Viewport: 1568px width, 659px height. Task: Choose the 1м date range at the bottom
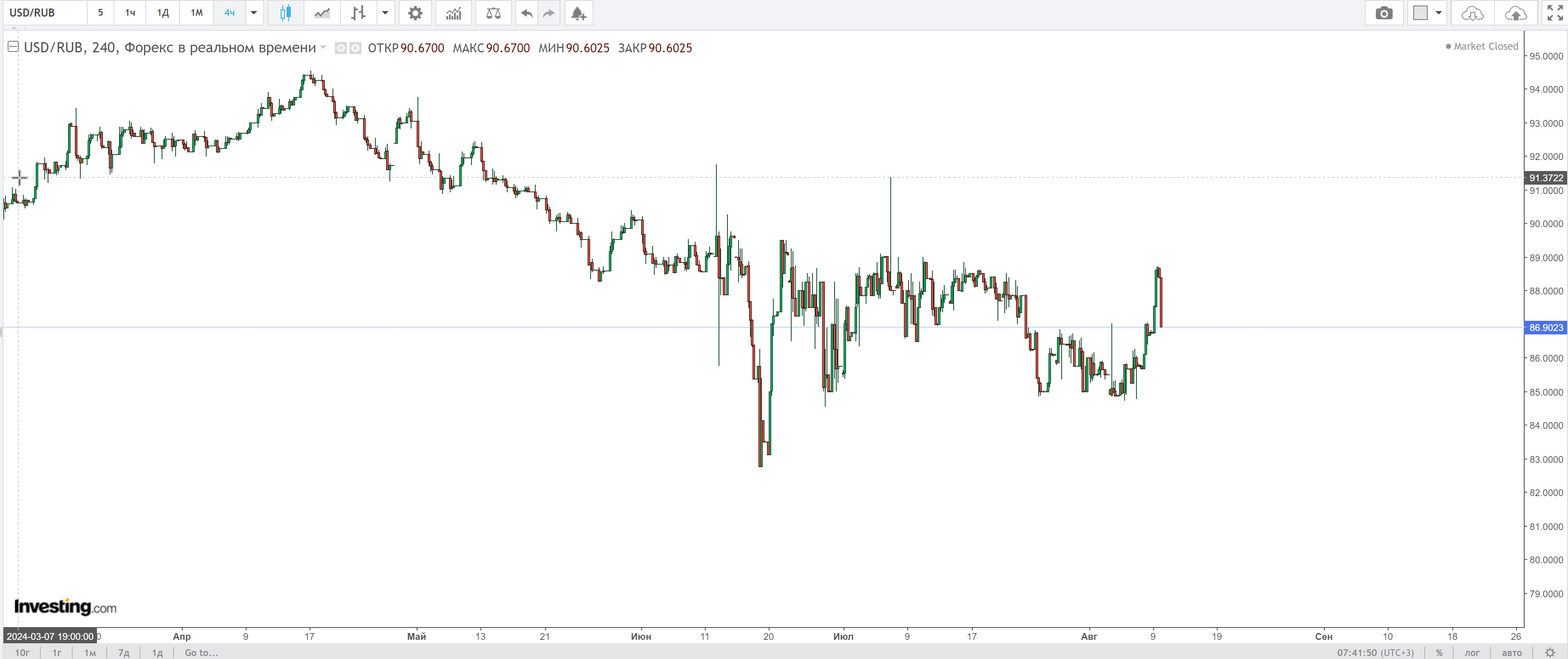[89, 652]
